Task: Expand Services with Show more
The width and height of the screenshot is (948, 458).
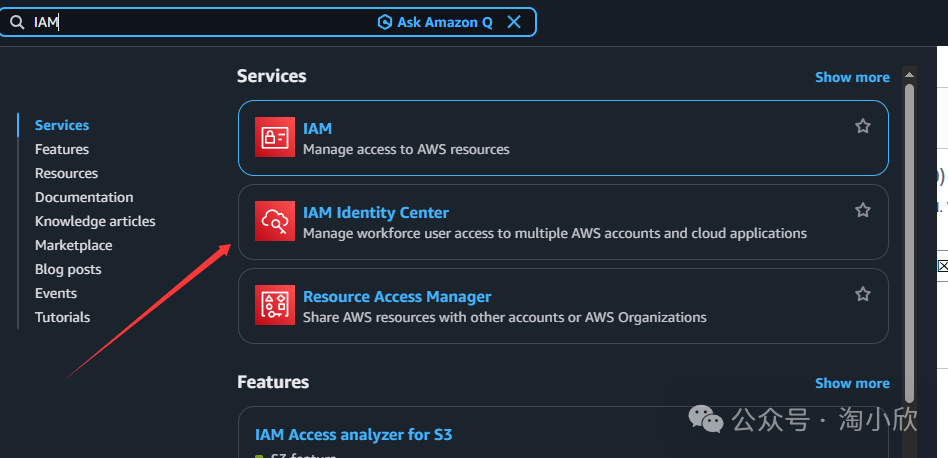Action: (852, 77)
